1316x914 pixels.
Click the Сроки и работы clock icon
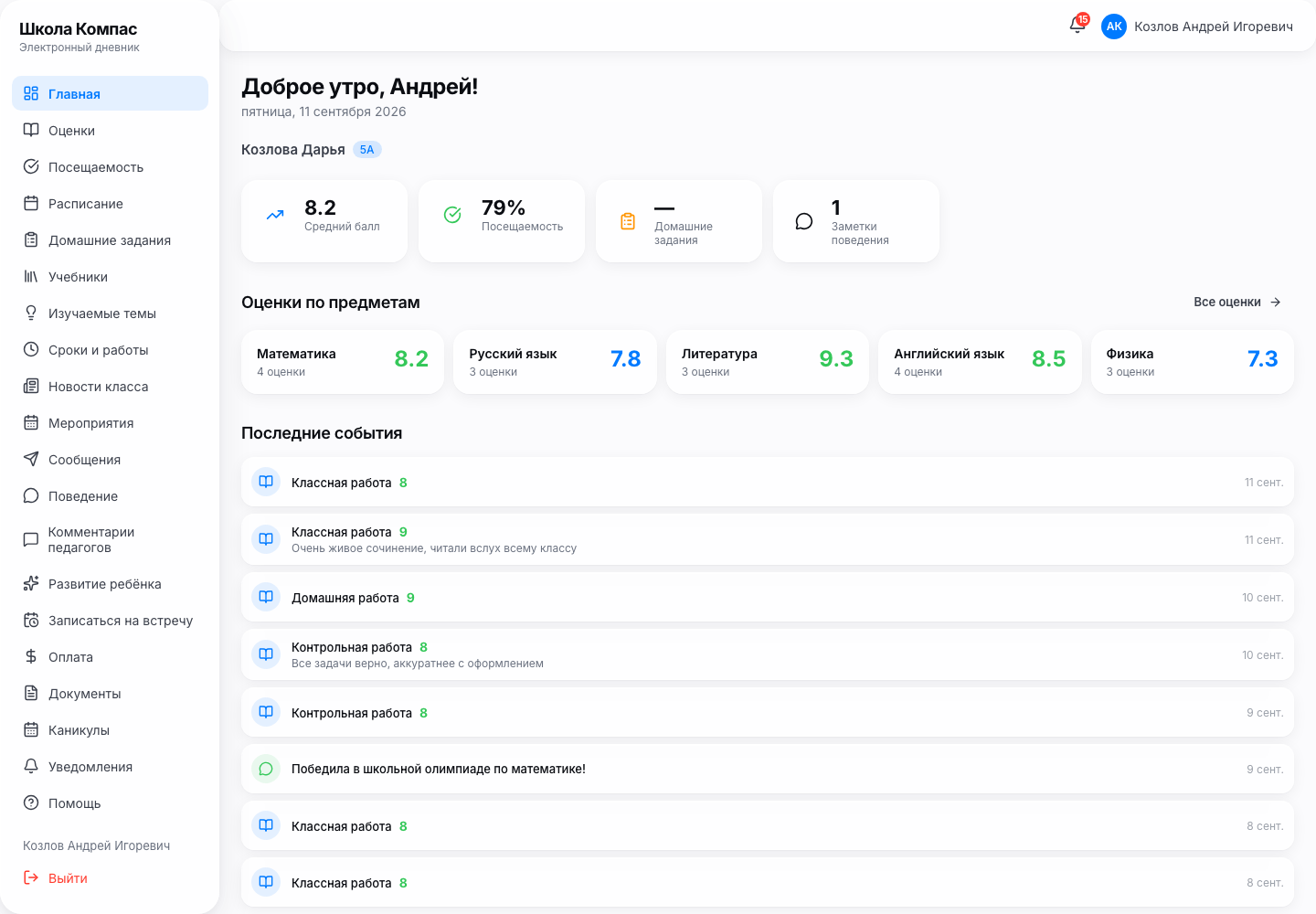[x=31, y=349]
